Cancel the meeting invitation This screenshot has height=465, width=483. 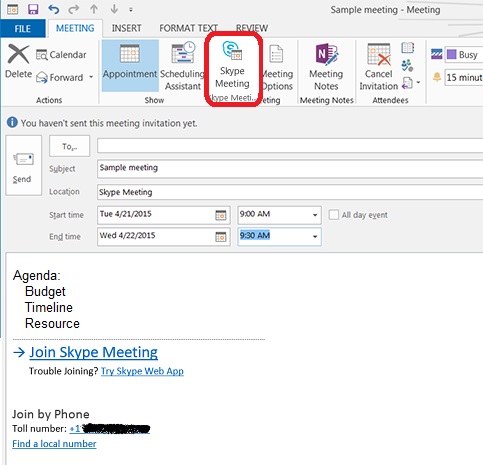(379, 67)
